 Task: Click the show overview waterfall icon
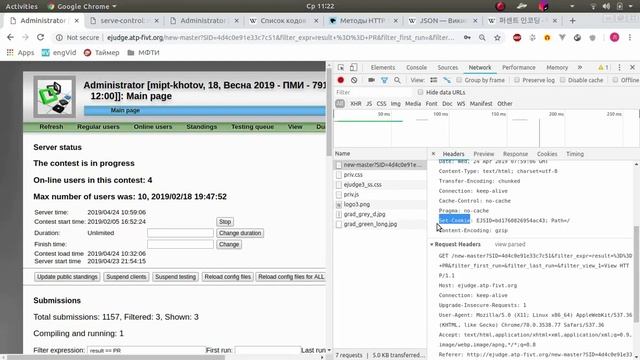(x=447, y=80)
